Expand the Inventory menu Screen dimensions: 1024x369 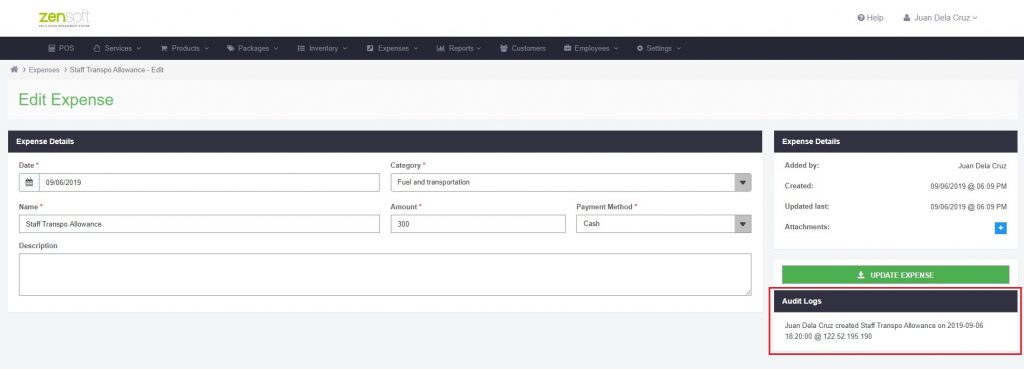[322, 48]
